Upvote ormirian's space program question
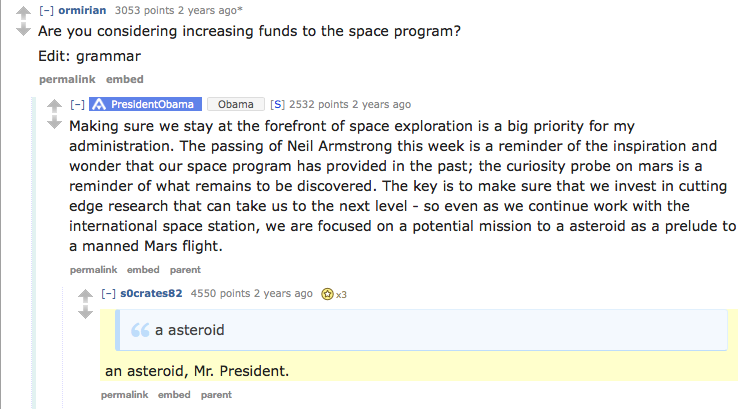 point(23,11)
